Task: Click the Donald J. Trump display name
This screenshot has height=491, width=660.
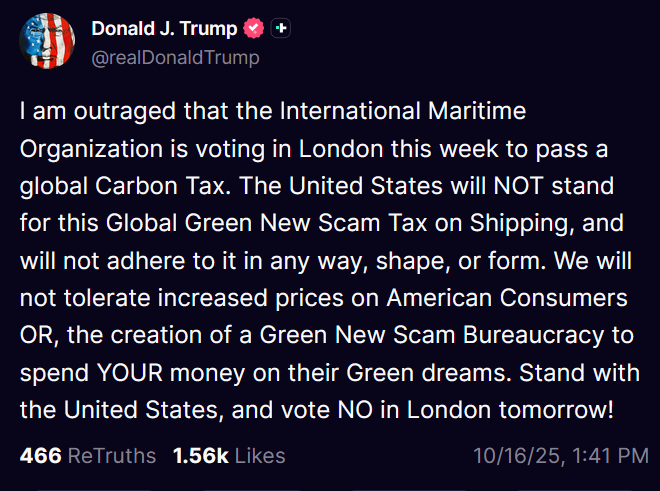Action: coord(166,30)
